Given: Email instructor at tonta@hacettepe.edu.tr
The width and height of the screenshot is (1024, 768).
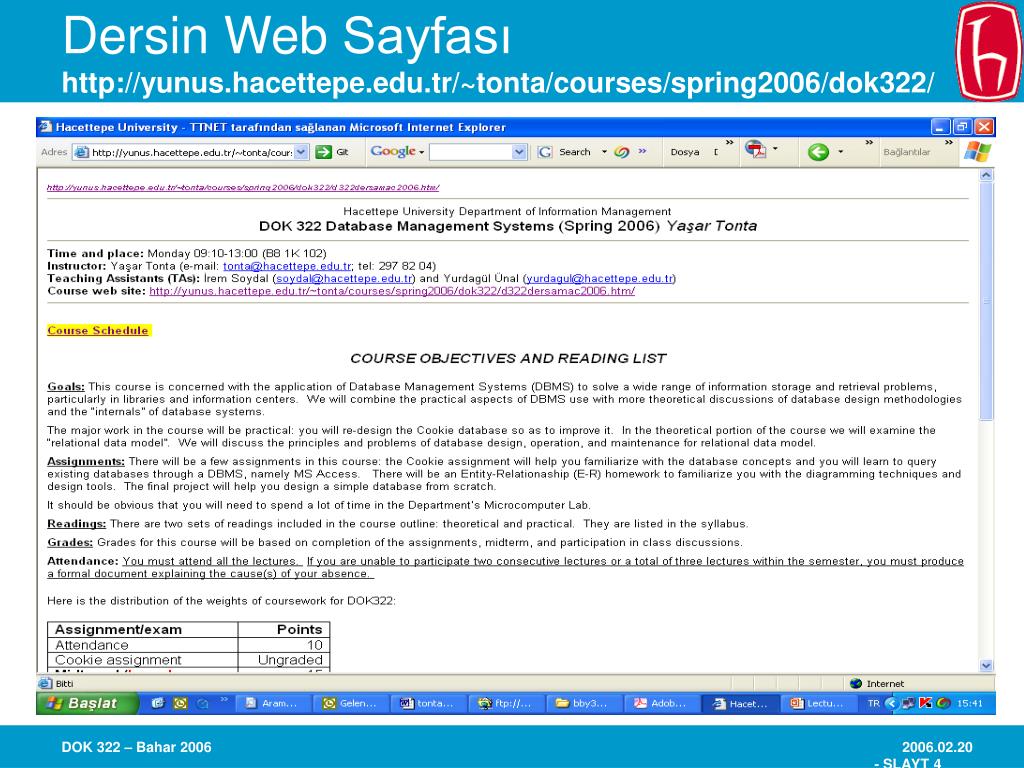Looking at the screenshot, I should tap(287, 266).
